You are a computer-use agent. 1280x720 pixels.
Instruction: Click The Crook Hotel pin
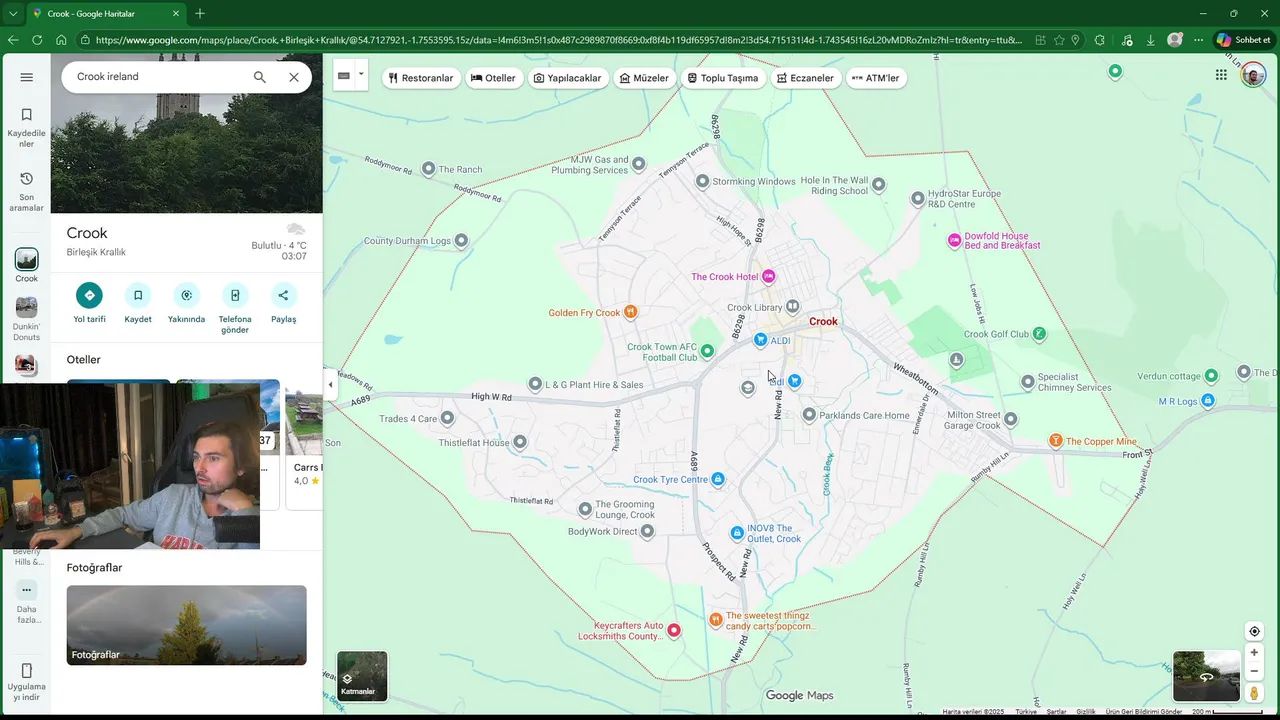click(768, 277)
